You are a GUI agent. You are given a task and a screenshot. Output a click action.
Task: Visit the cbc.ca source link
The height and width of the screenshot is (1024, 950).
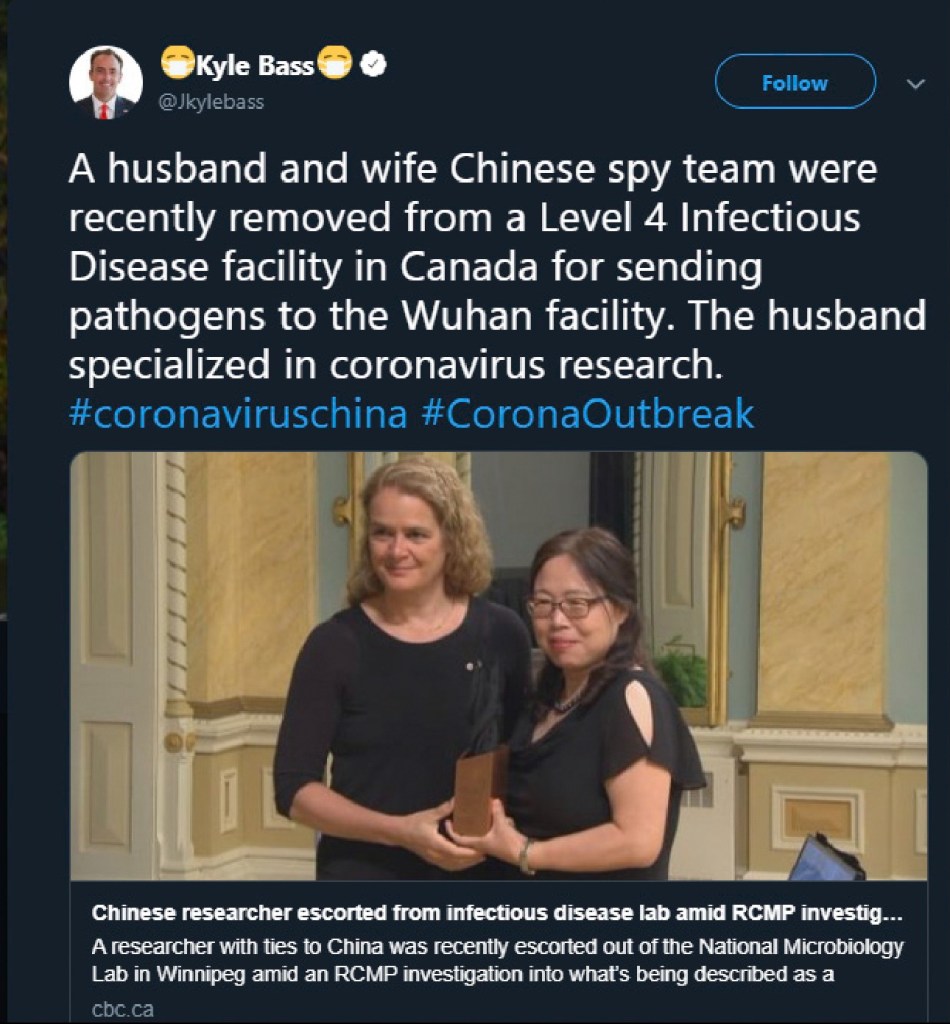tap(123, 1009)
